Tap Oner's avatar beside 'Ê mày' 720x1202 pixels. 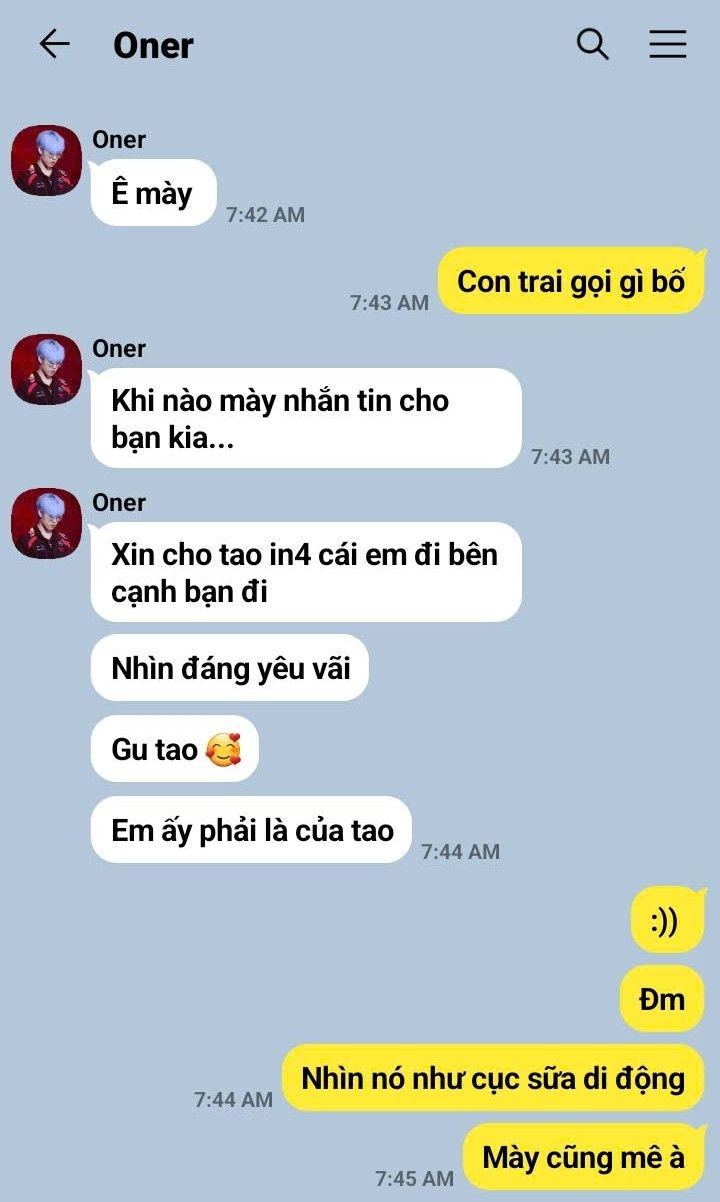pos(46,160)
